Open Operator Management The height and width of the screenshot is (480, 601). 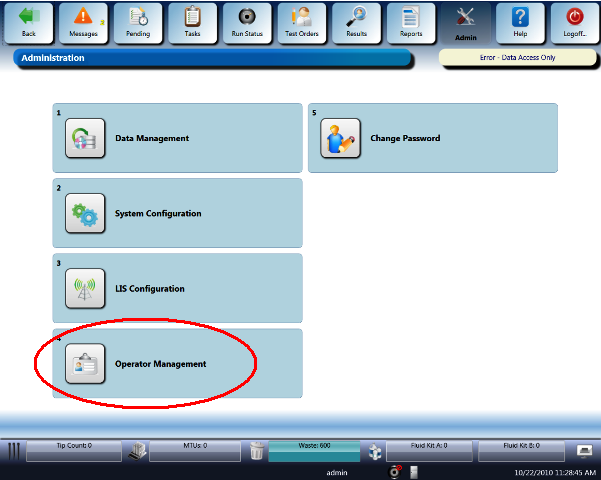click(85, 364)
